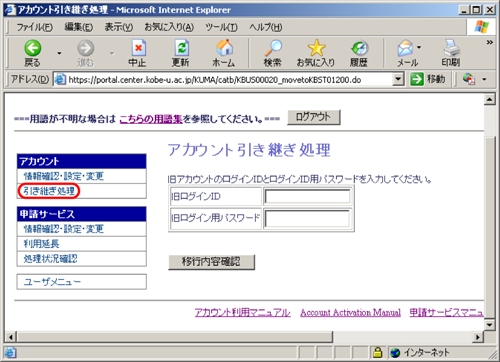Click the links toolbar icon beside 移動
The width and height of the screenshot is (500, 362).
click(x=468, y=79)
